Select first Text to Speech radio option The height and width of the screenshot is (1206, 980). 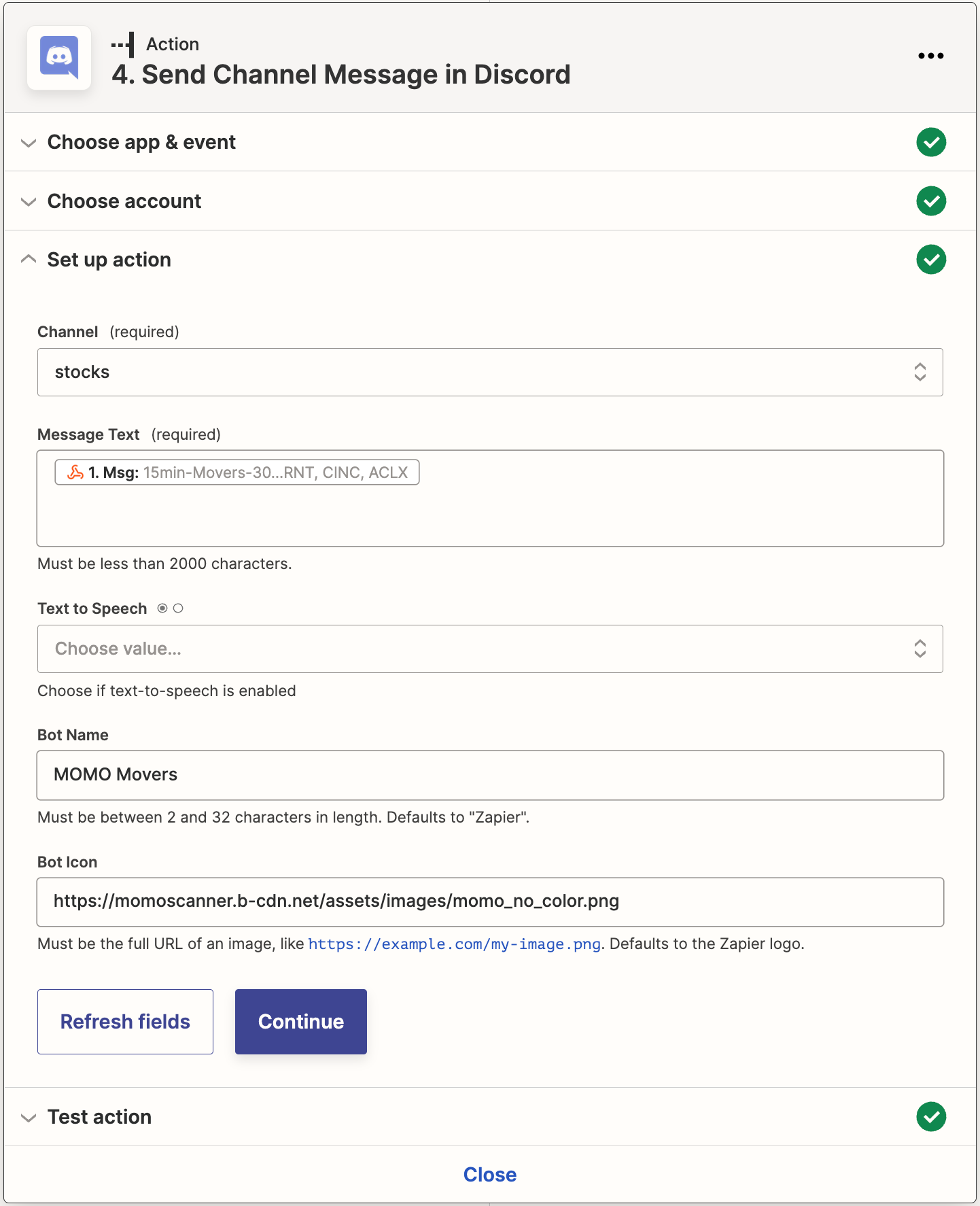[x=162, y=608]
